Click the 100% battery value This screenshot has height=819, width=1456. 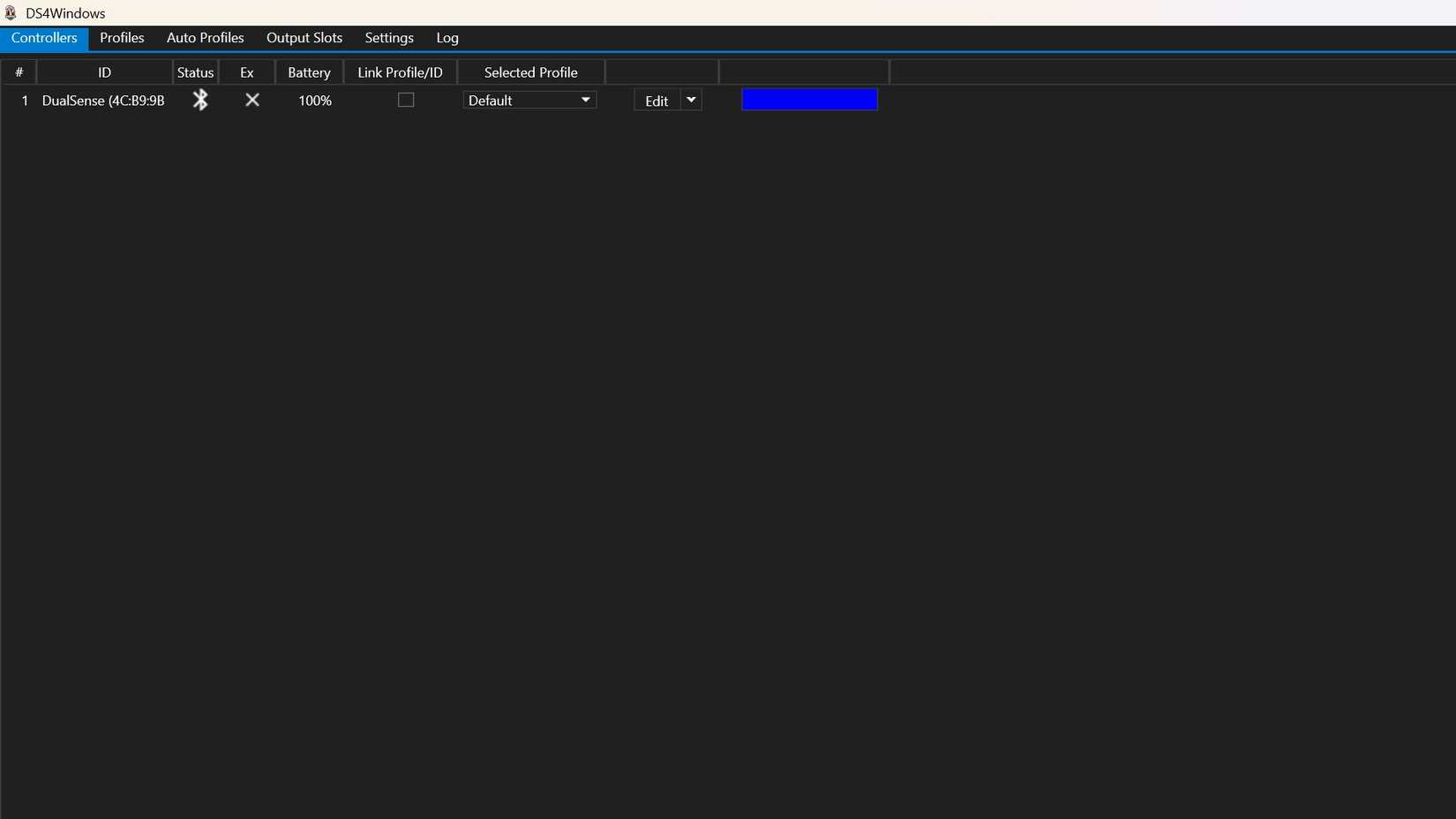point(315,101)
